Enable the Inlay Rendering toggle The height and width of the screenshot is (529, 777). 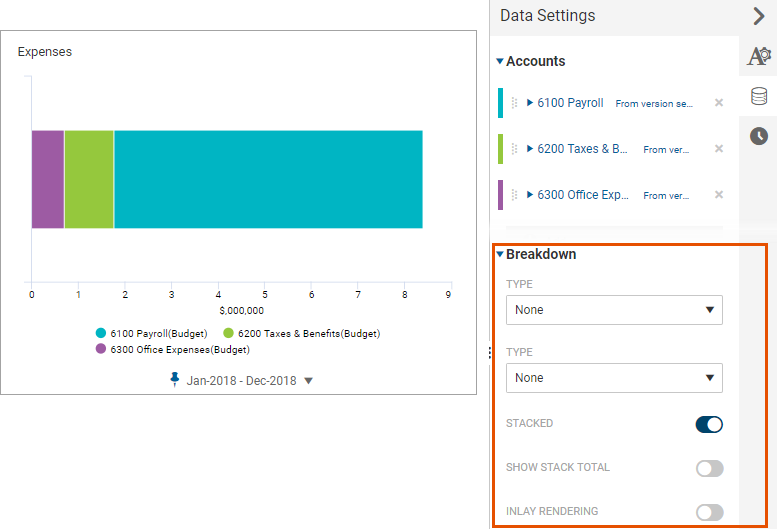tap(709, 512)
